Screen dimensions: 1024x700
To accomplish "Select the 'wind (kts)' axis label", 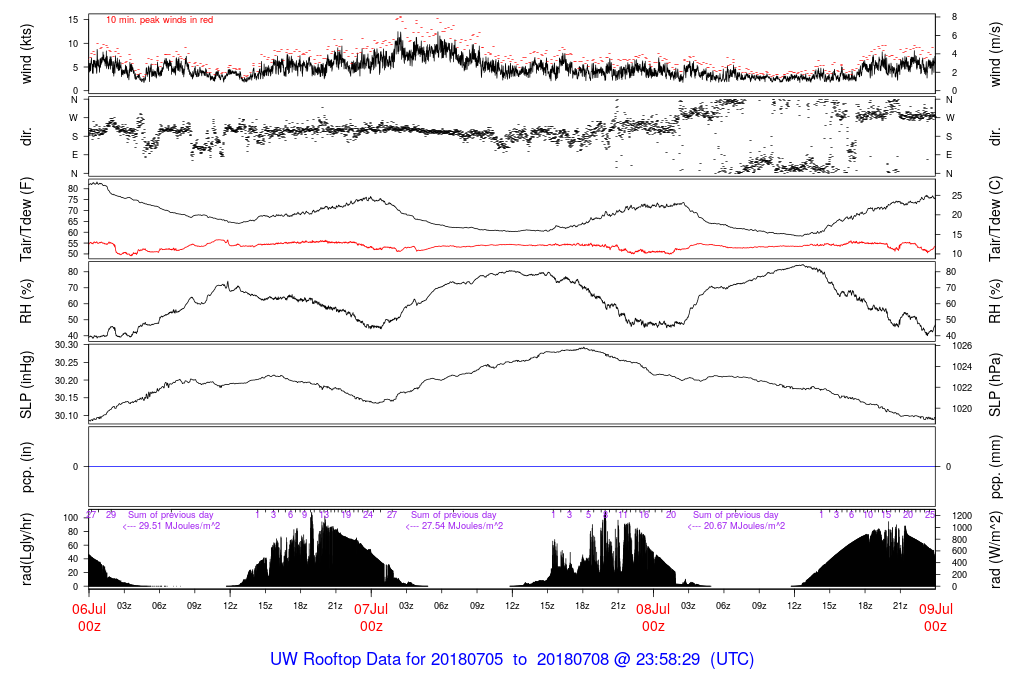I will 26,54.
